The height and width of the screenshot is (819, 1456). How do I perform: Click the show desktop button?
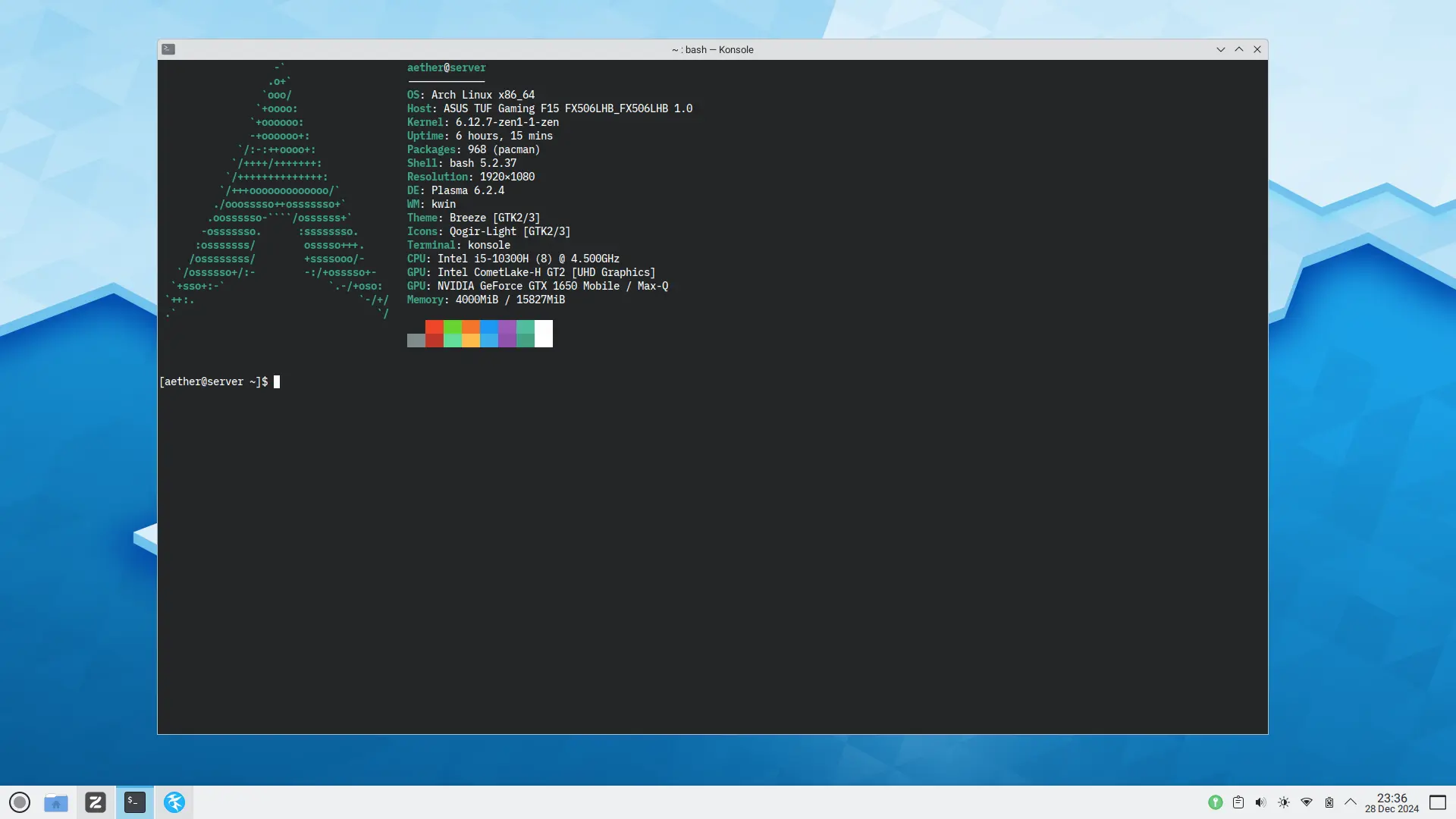1438,802
